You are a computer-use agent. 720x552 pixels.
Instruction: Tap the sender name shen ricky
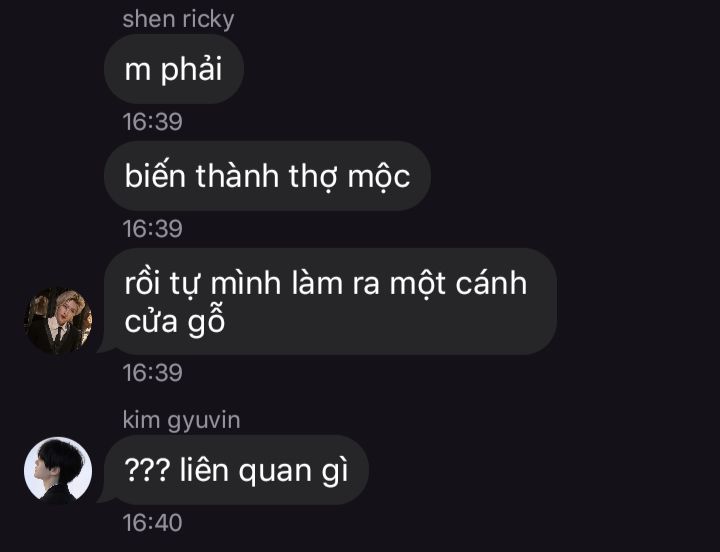coord(178,20)
